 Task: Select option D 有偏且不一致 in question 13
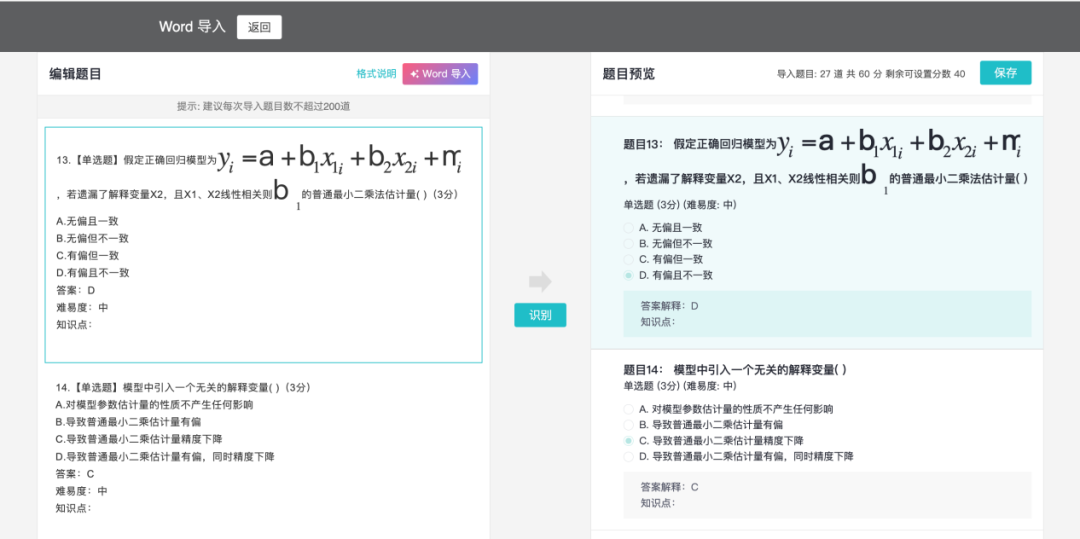(x=629, y=275)
